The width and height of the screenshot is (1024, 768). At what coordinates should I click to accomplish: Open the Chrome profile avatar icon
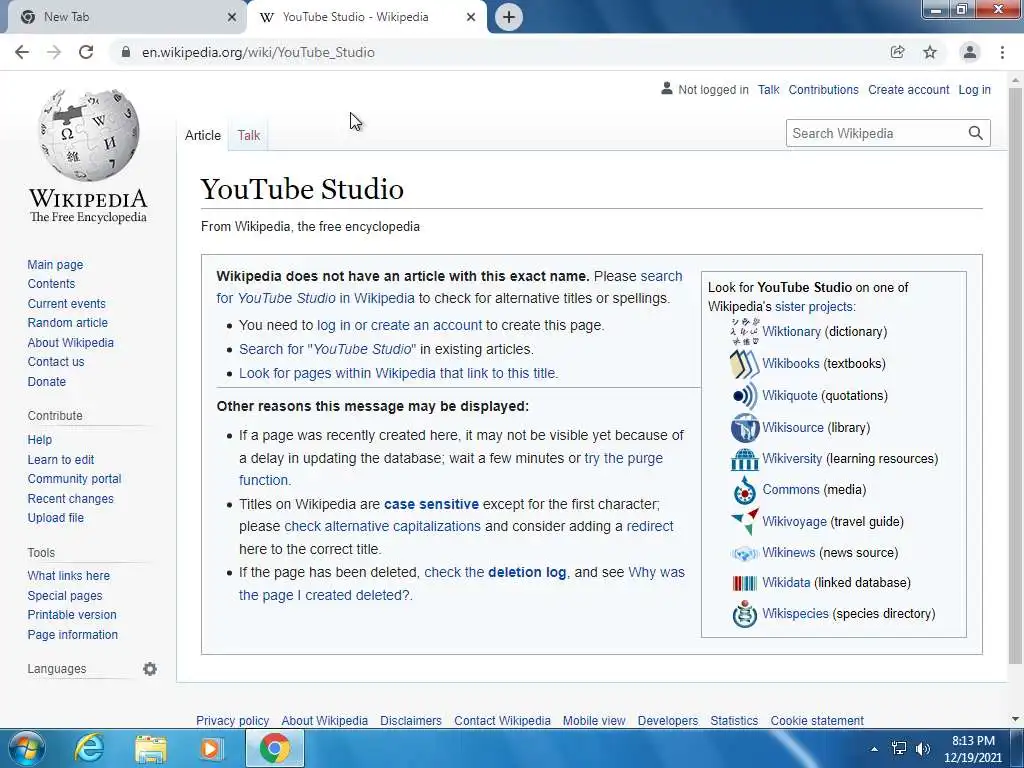point(970,52)
